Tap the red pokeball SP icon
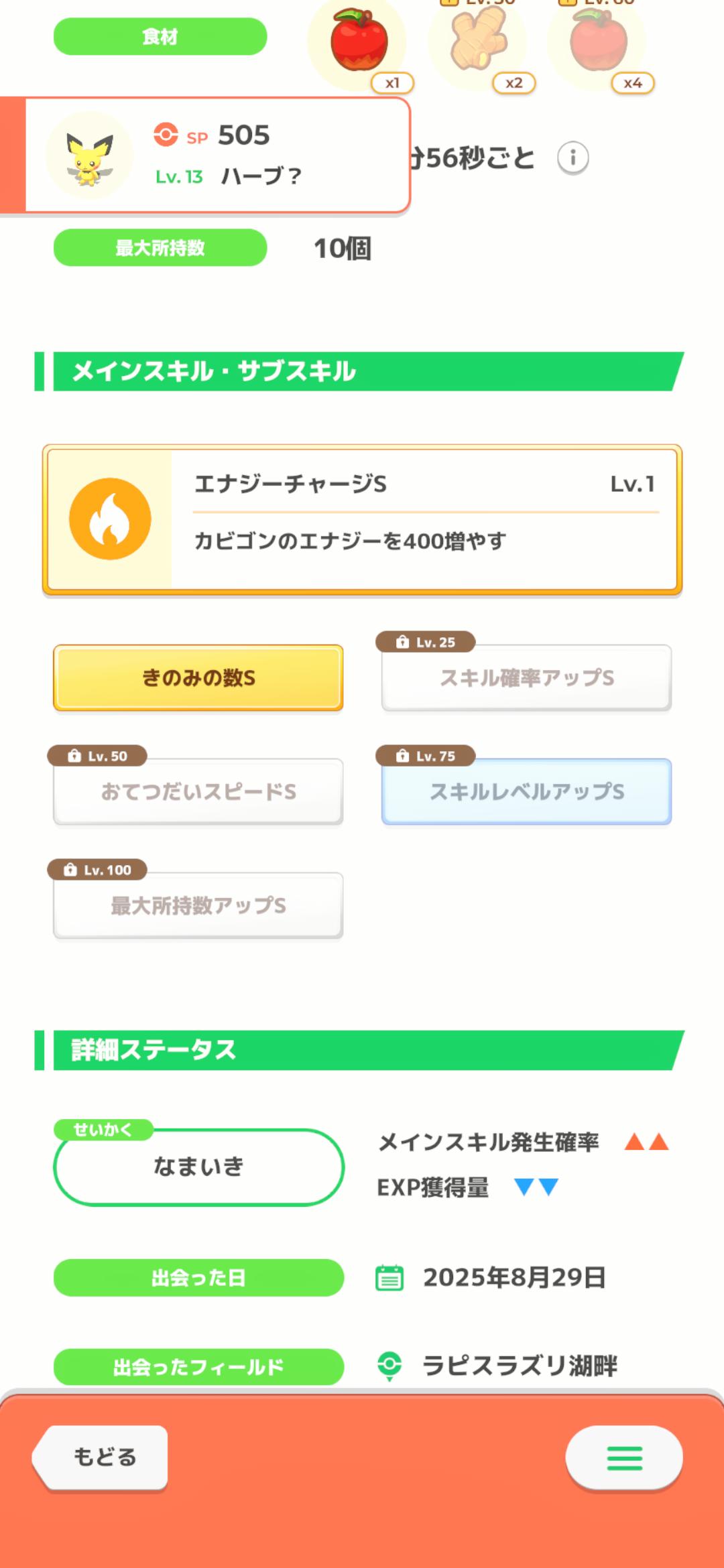Image resolution: width=724 pixels, height=1568 pixels. tap(166, 134)
